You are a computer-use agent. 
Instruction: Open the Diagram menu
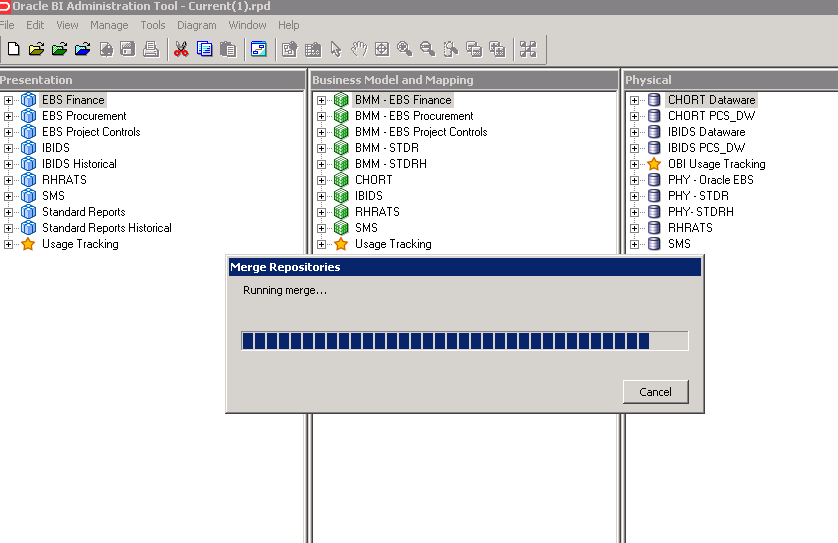pos(197,25)
